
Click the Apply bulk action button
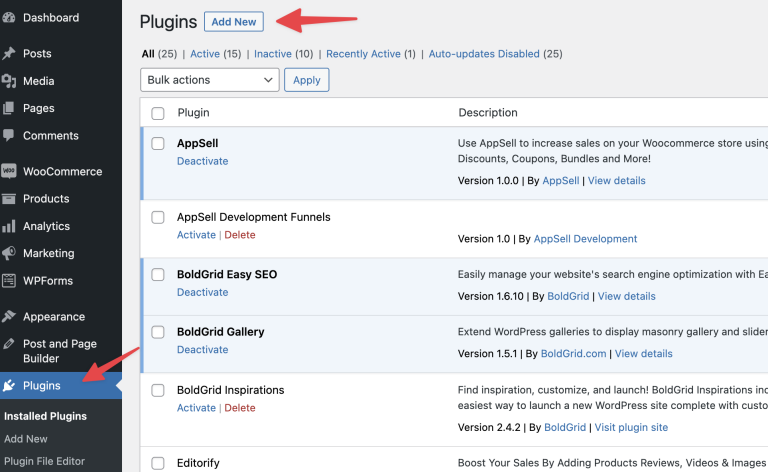pos(307,80)
